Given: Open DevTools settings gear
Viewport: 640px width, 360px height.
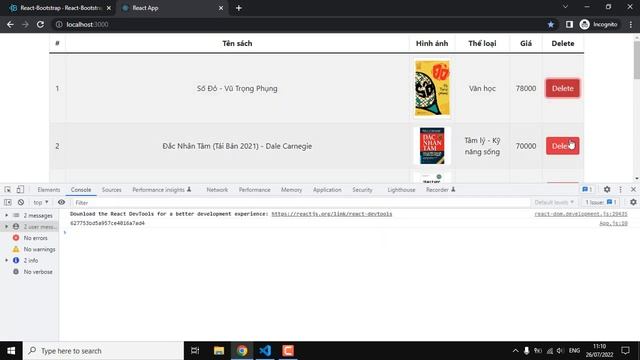Looking at the screenshot, I should click(607, 189).
